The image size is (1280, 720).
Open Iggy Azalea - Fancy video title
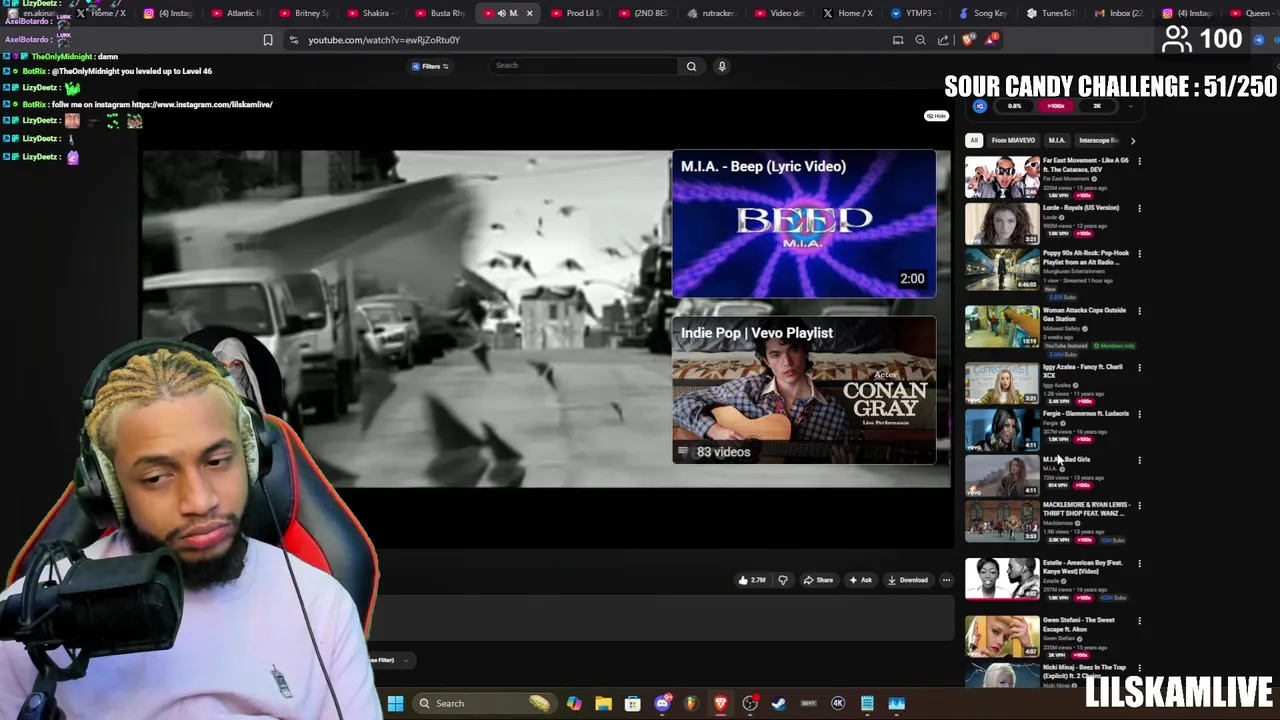pos(1083,371)
